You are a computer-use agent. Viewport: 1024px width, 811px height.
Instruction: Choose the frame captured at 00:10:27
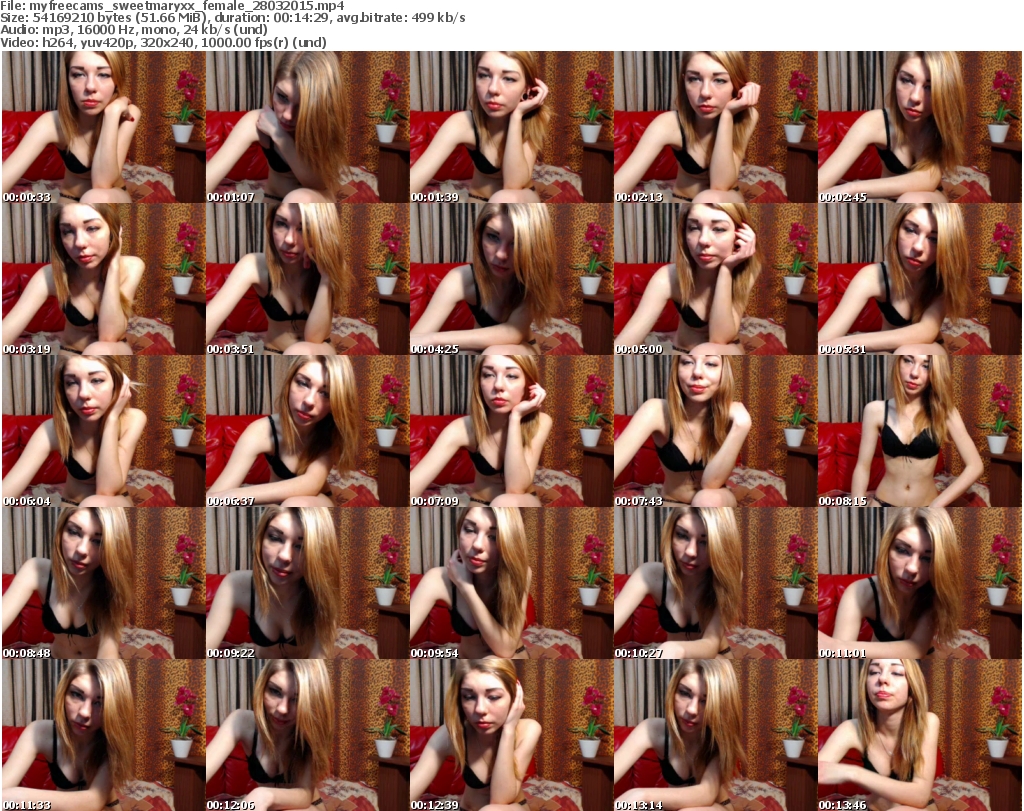tap(716, 582)
